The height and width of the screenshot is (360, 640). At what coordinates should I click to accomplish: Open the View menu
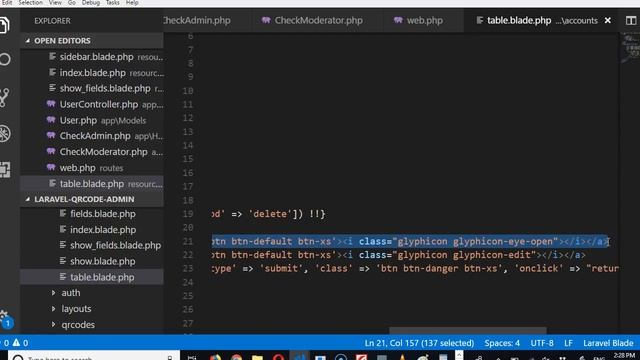pos(55,3)
